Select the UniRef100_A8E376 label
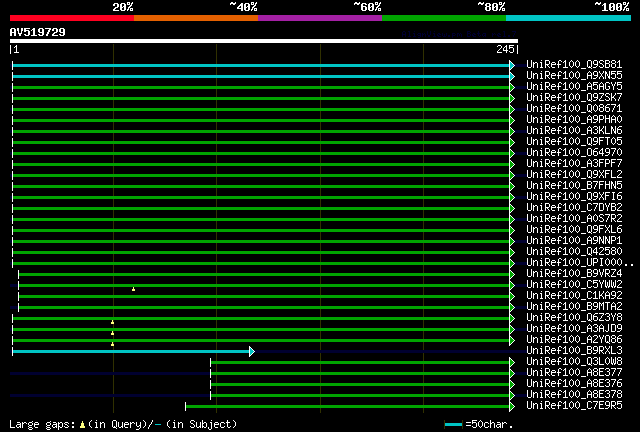Image resolution: width=640 pixels, height=432 pixels. [x=574, y=384]
